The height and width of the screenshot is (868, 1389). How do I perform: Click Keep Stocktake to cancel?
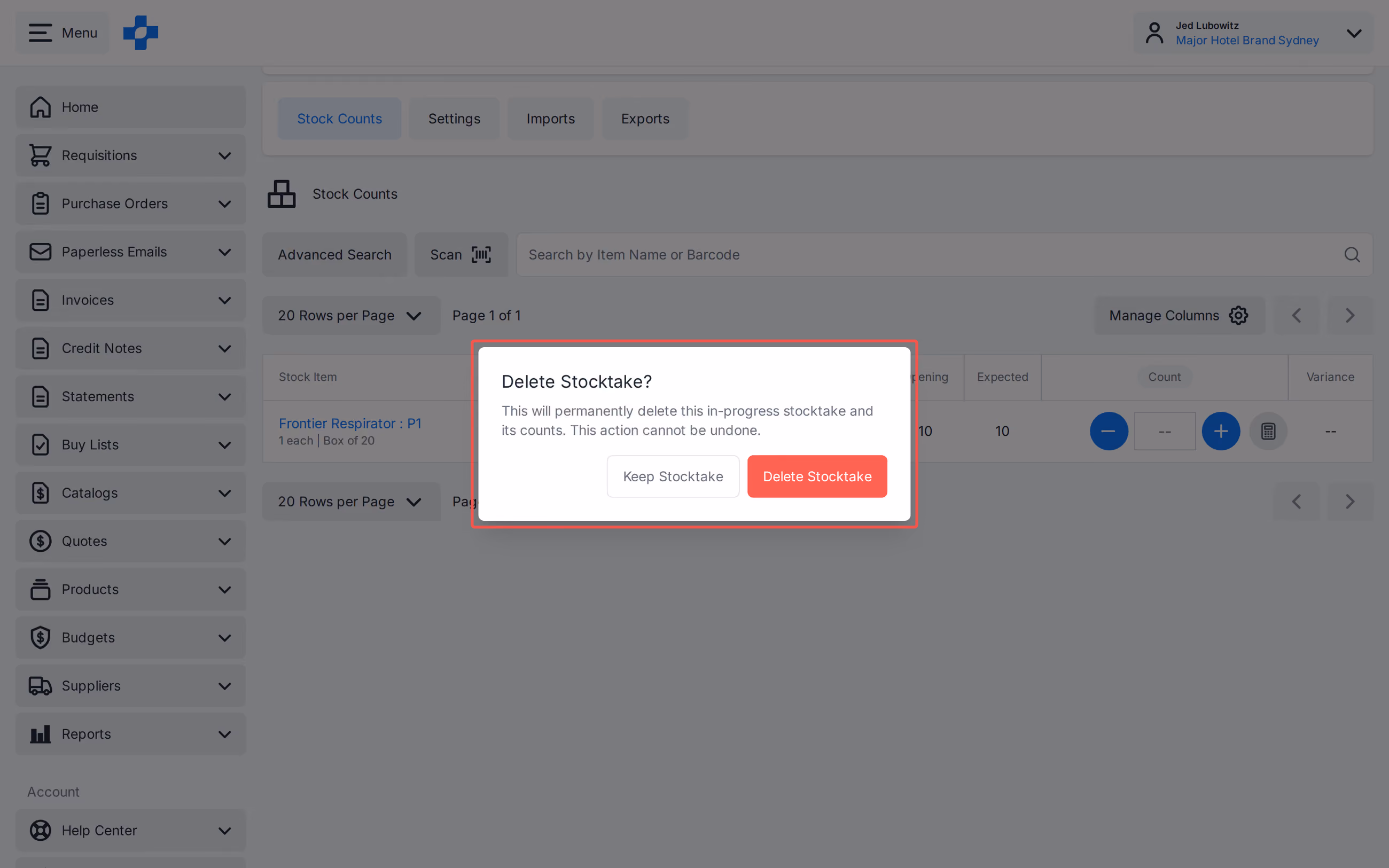coord(673,476)
